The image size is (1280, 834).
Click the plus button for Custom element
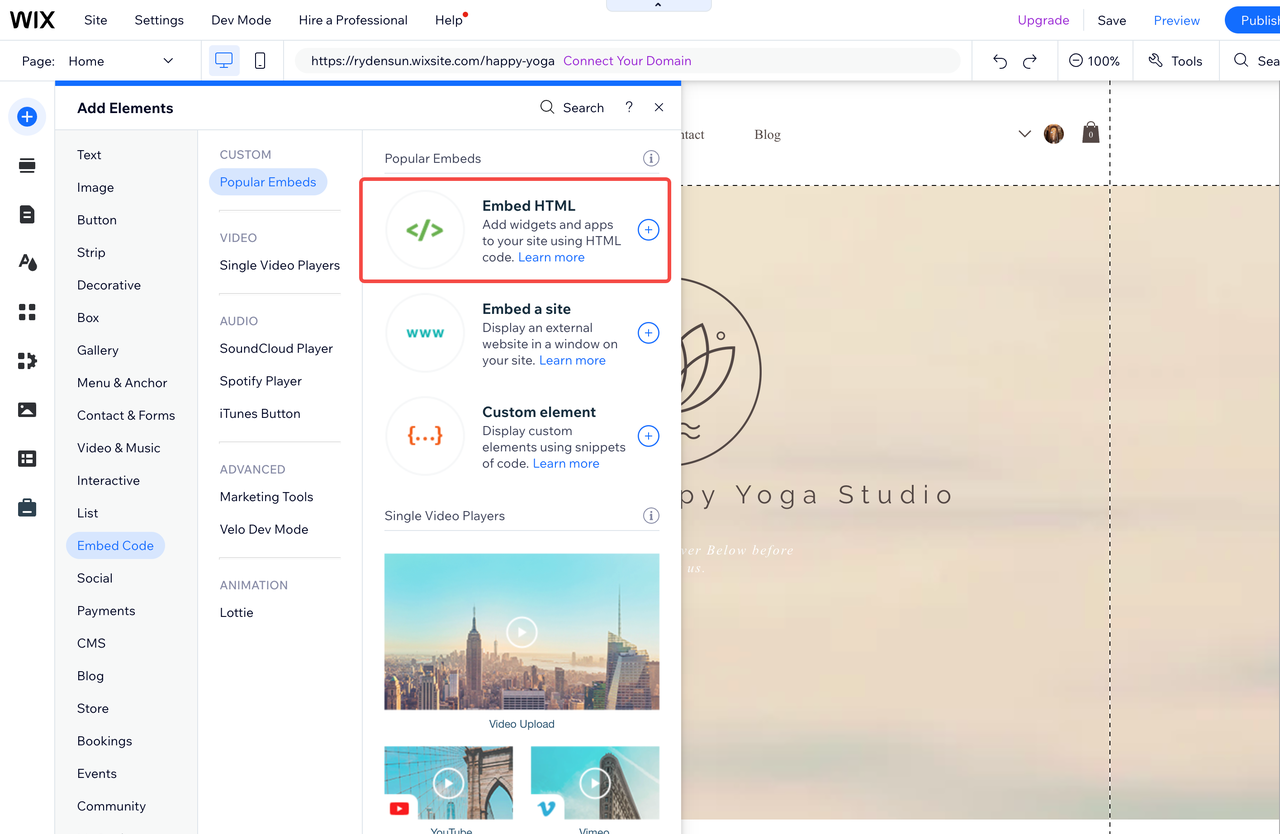point(648,436)
